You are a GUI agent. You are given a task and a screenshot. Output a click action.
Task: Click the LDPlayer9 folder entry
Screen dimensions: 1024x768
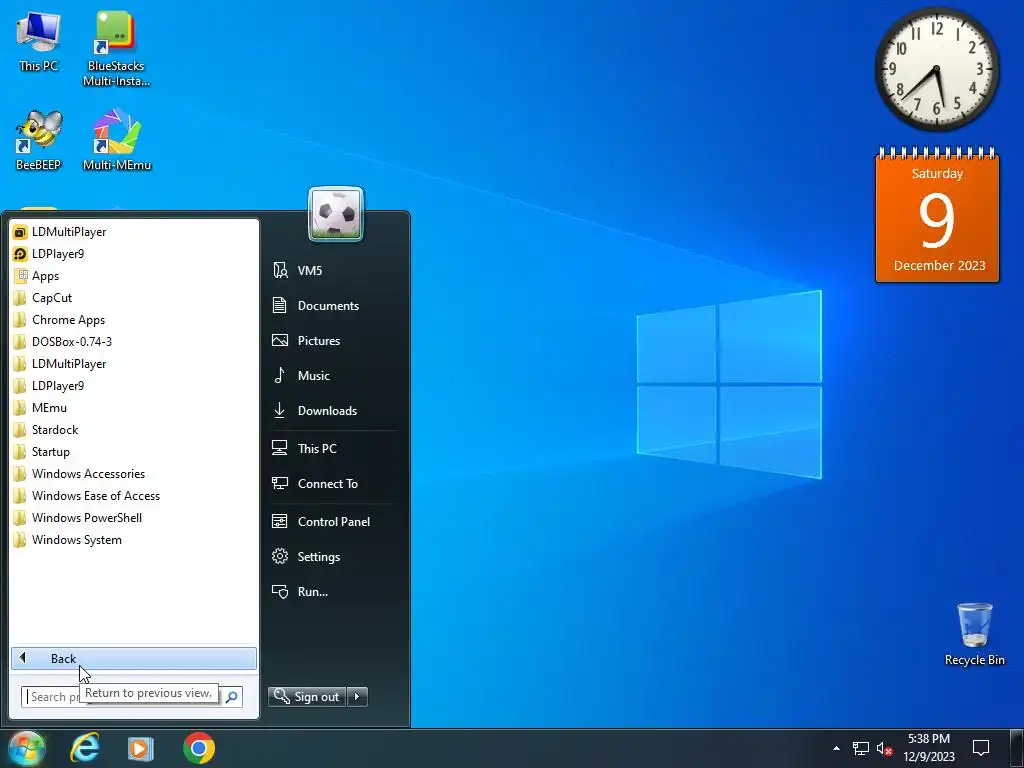(134, 386)
